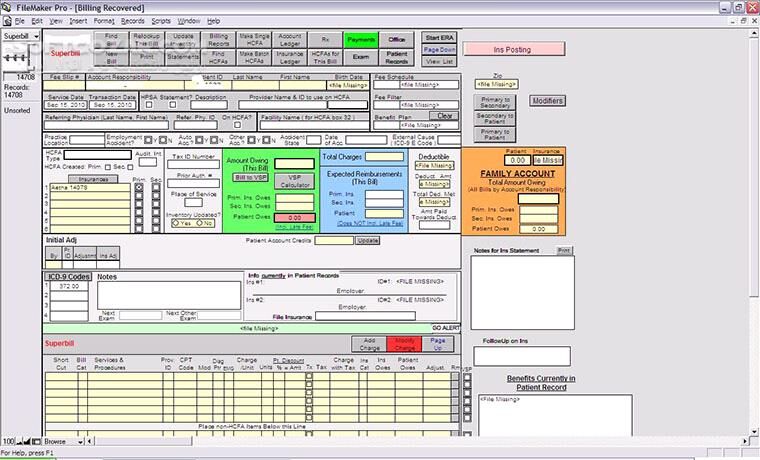Open the Scripts menu

tap(160, 20)
